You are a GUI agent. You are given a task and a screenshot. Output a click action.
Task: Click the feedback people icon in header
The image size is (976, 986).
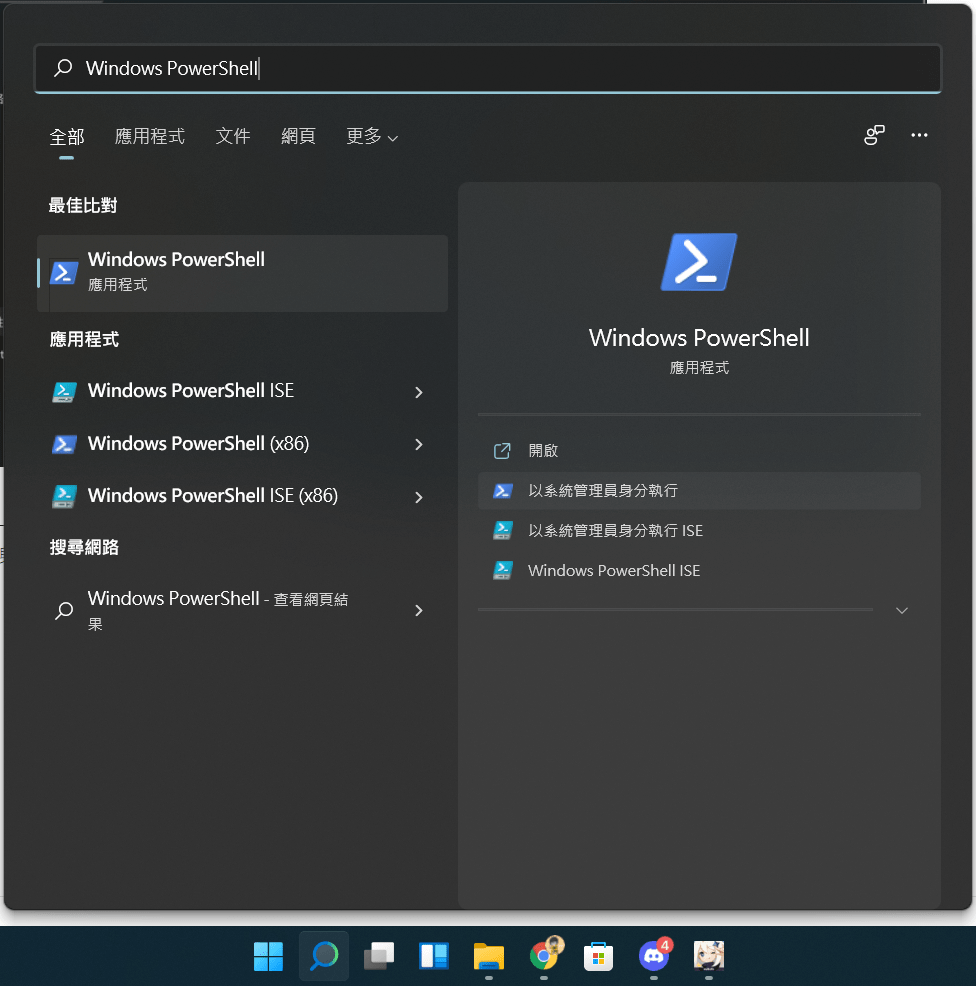pyautogui.click(x=874, y=136)
